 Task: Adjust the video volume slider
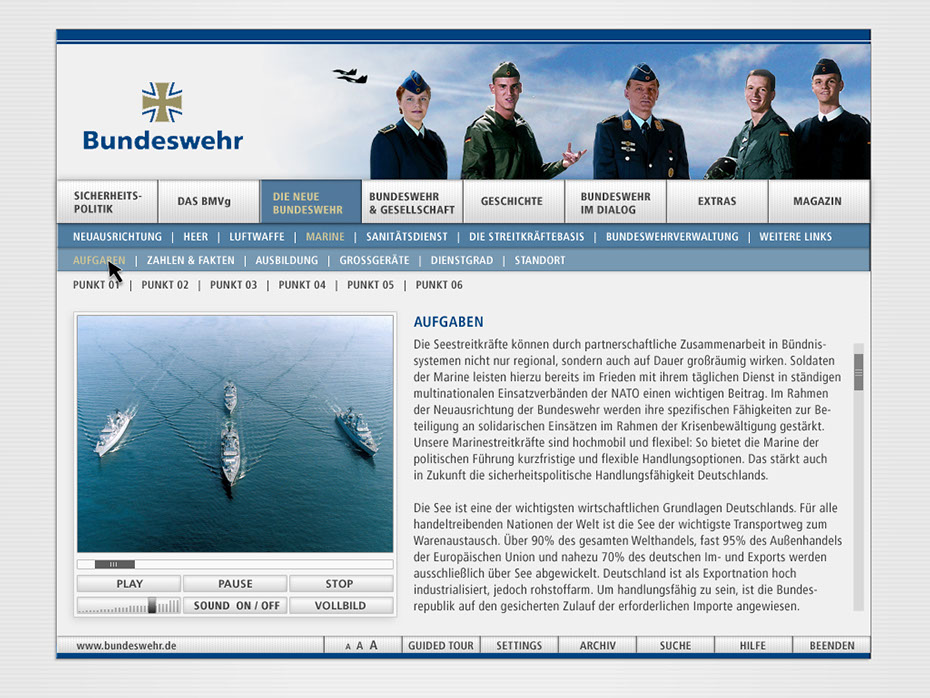152,606
